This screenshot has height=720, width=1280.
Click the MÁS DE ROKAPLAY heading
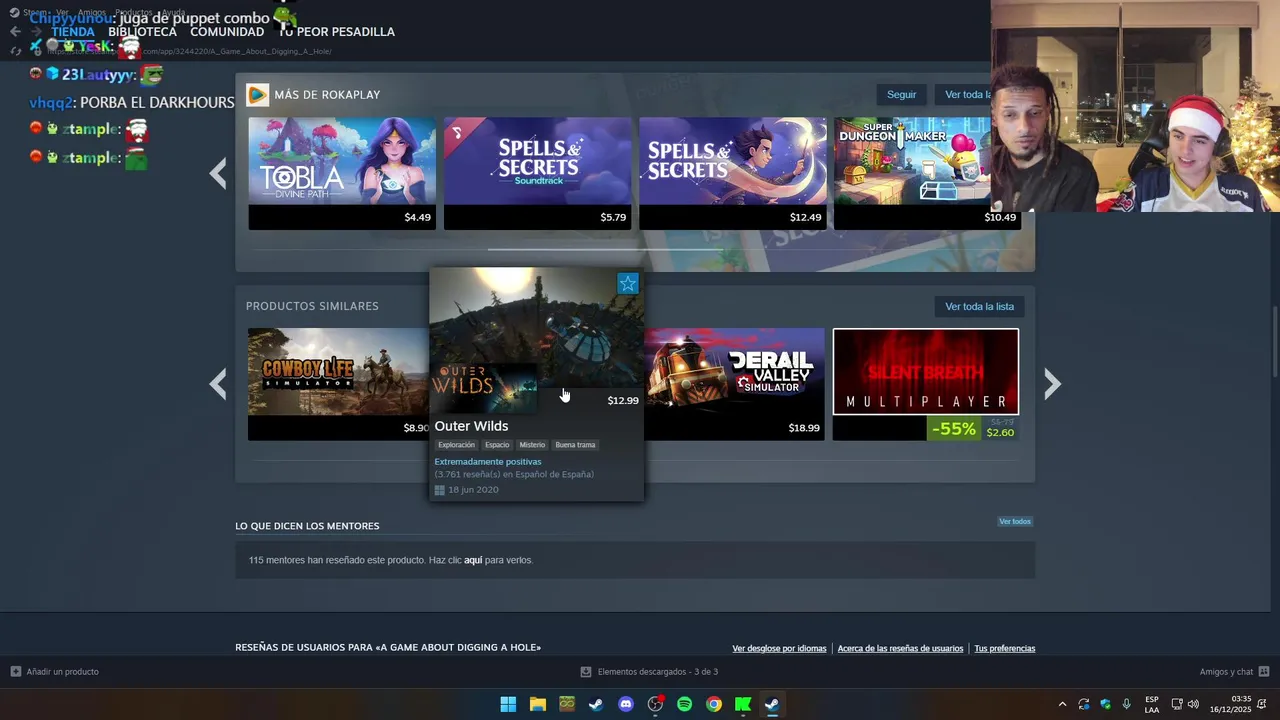point(327,94)
